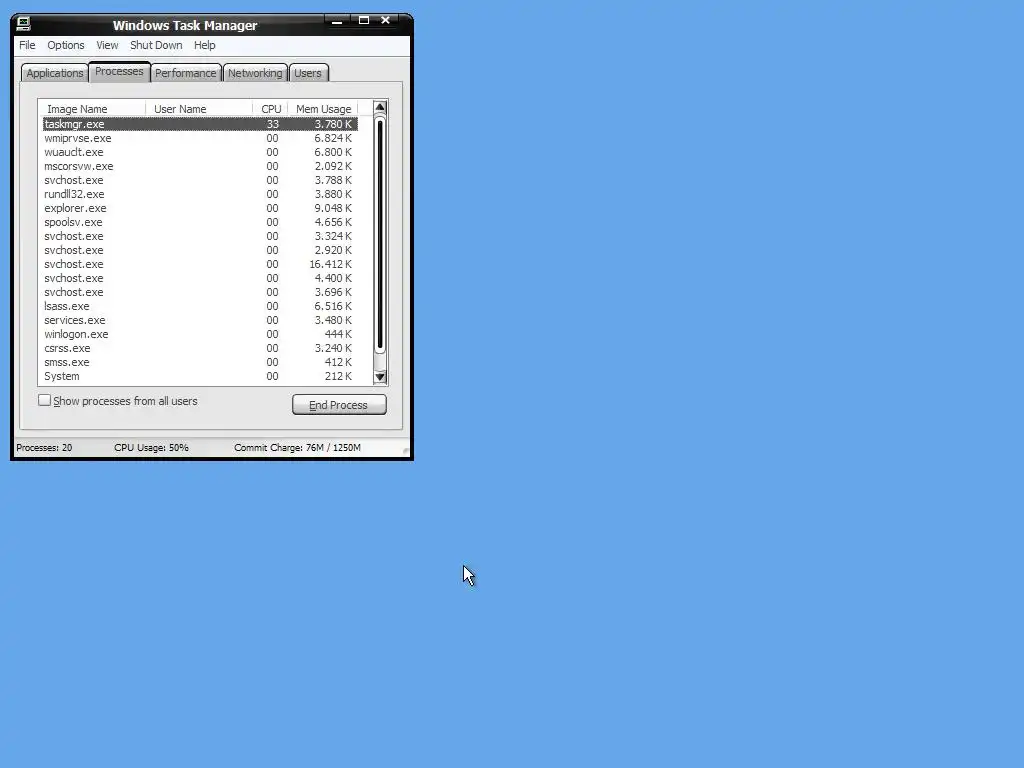The image size is (1024, 768).
Task: Select the smss.exe process
Action: pos(200,362)
